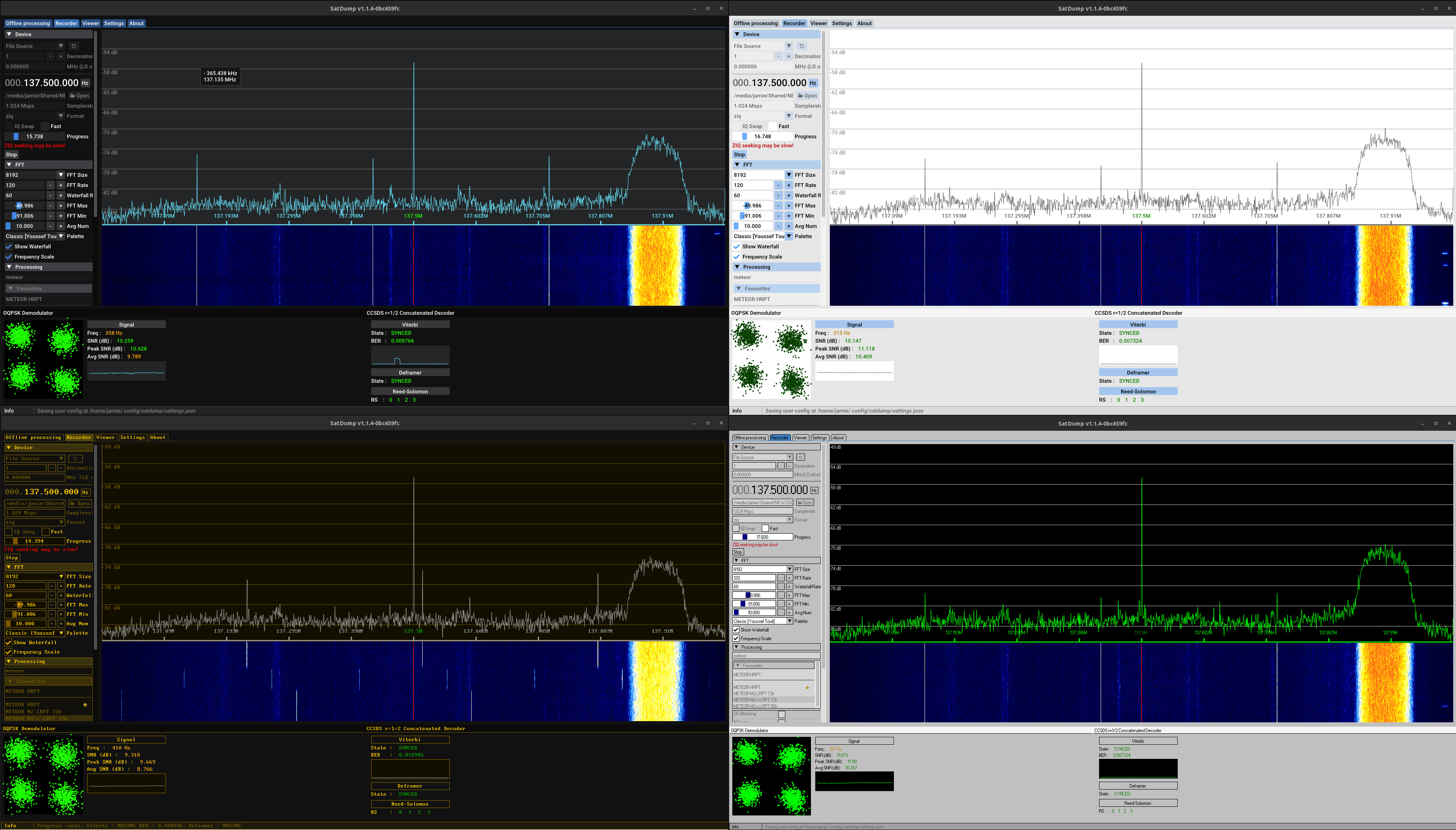
Task: Open FFT Size 8192 dropdown in amber-theme window
Action: [x=34, y=577]
